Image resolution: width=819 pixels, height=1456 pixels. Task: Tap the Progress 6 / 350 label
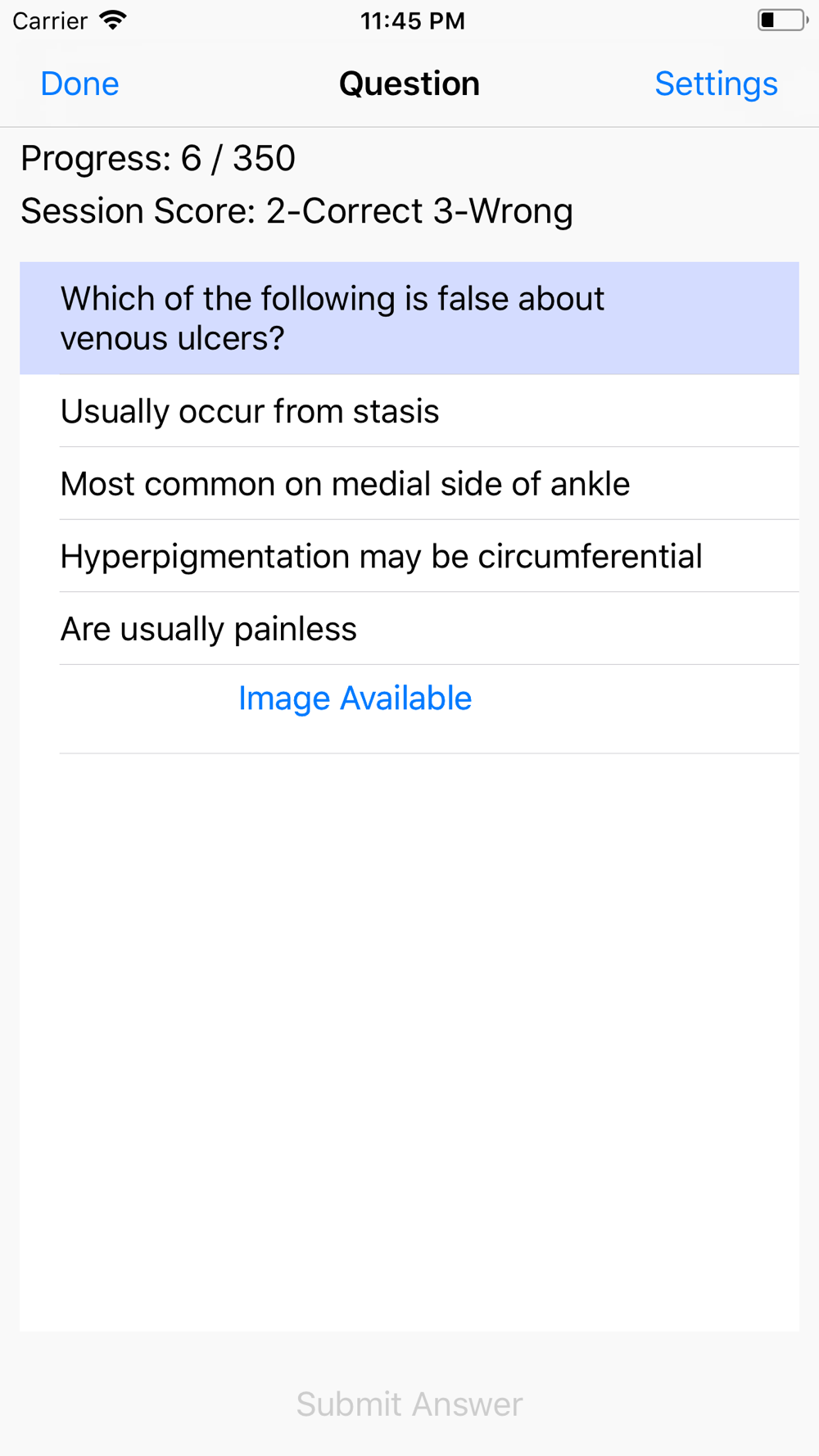click(x=158, y=159)
